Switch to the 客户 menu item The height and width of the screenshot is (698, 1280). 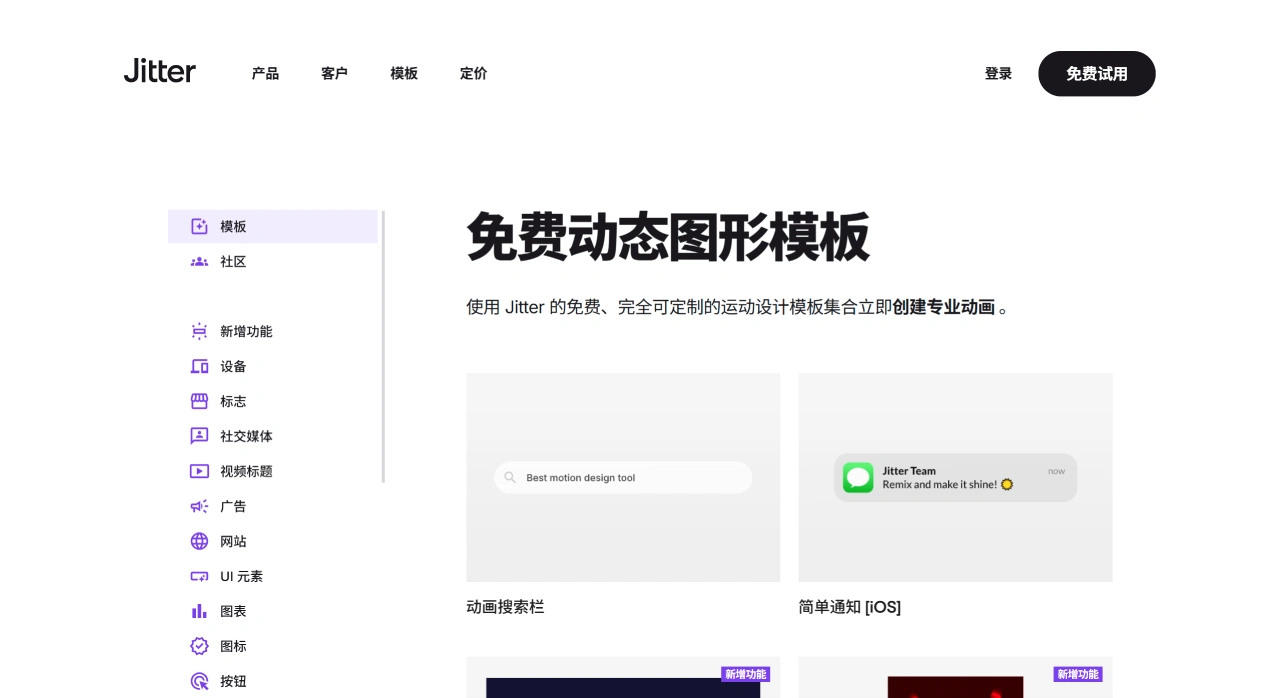point(334,73)
